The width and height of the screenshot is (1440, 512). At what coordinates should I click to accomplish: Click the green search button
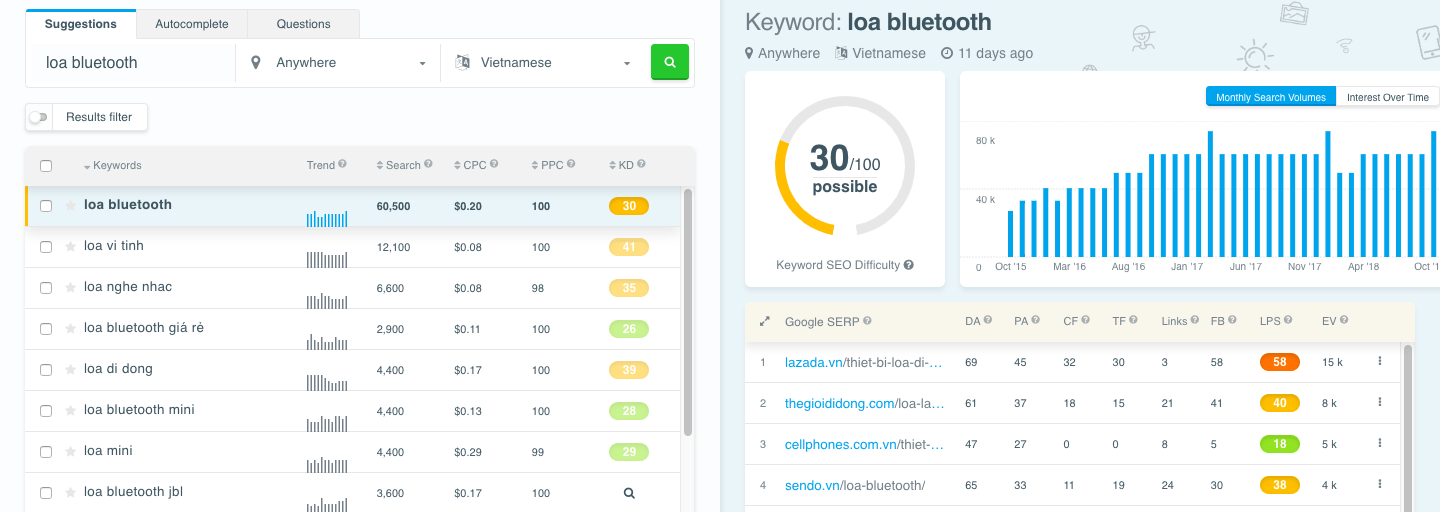click(670, 62)
